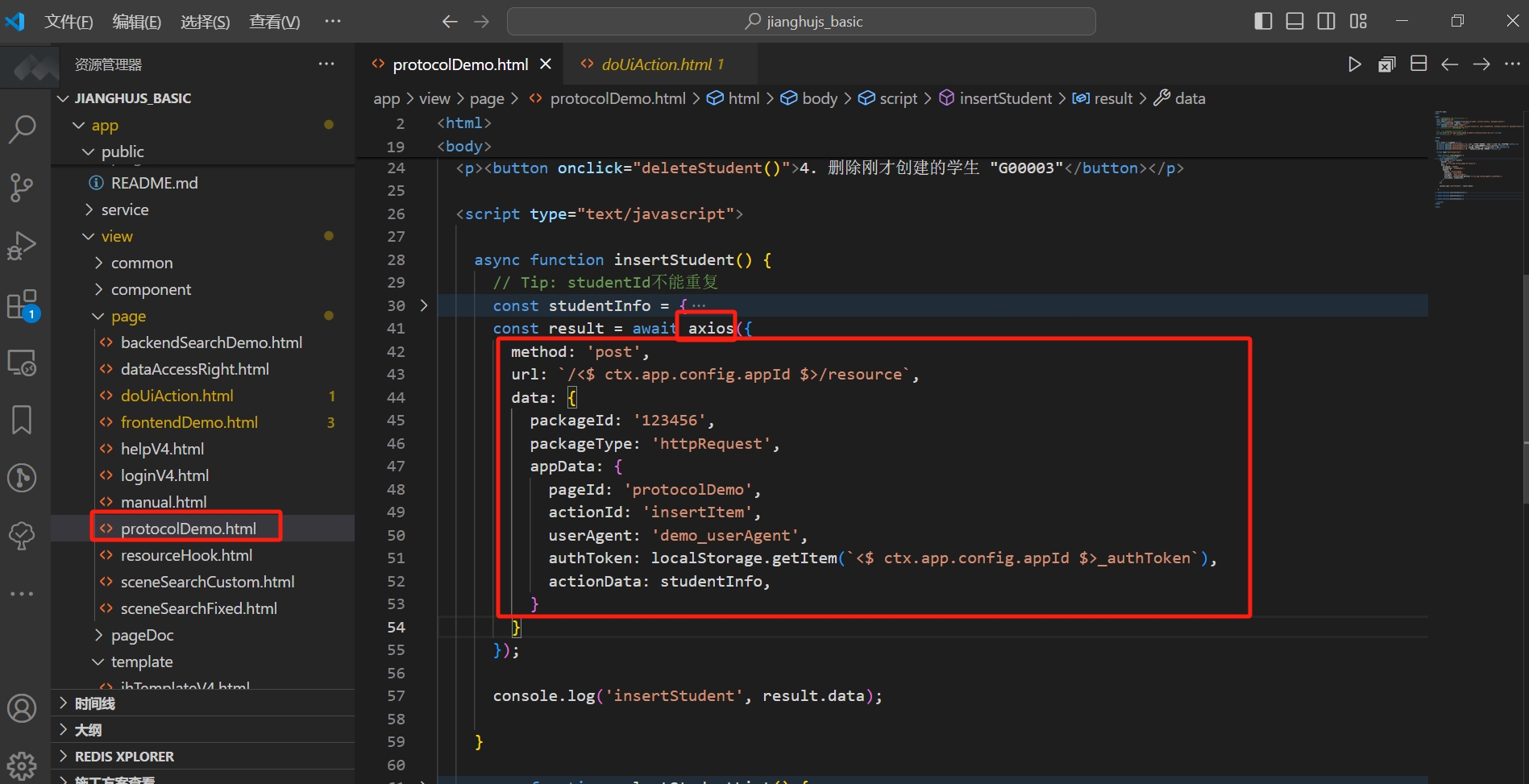Toggle the primary sidebar visibility

tap(1262, 21)
